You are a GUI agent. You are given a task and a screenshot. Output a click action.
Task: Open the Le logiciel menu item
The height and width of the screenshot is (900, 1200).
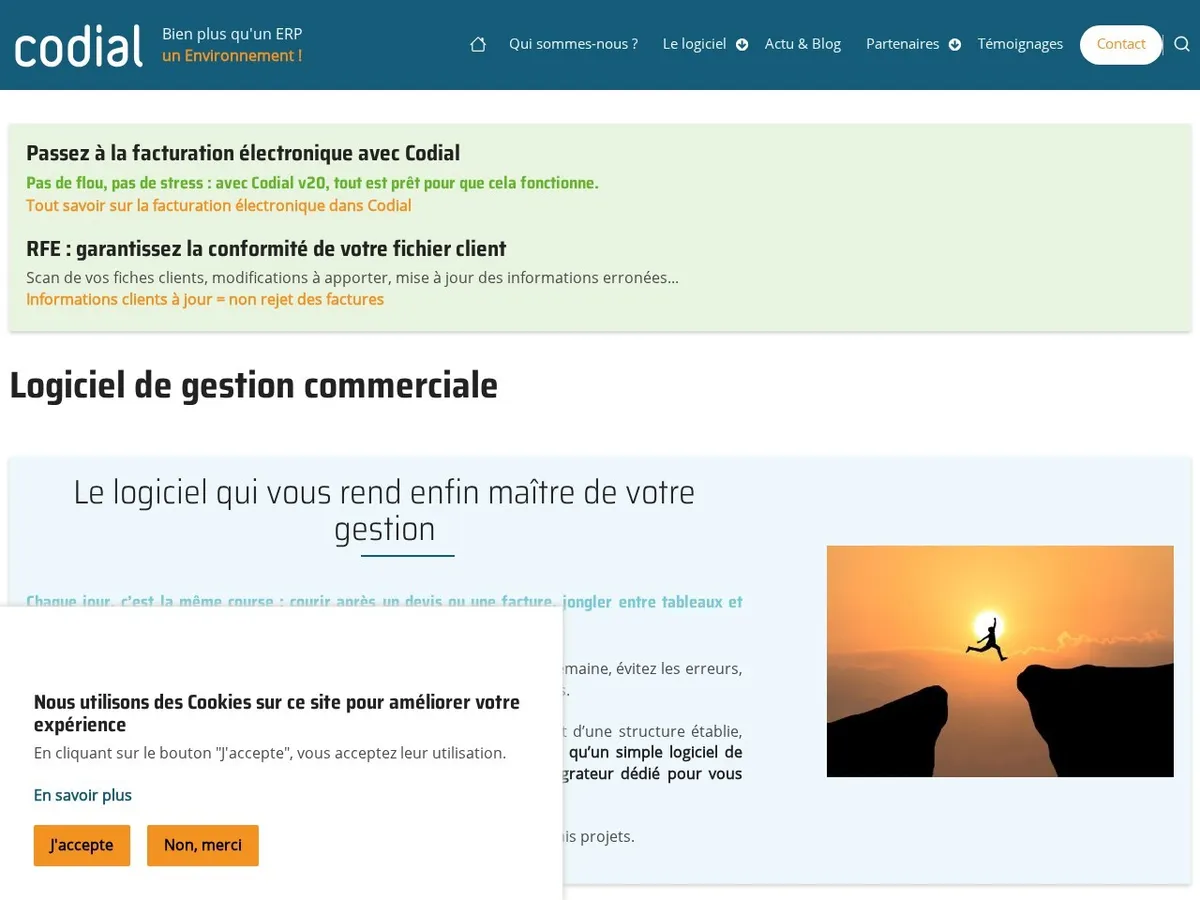coord(694,44)
